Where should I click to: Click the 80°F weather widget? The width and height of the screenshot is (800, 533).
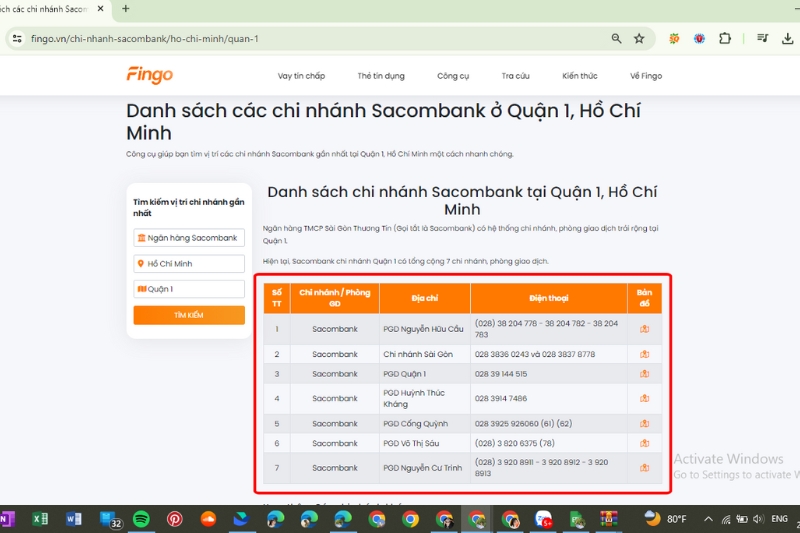pyautogui.click(x=665, y=519)
